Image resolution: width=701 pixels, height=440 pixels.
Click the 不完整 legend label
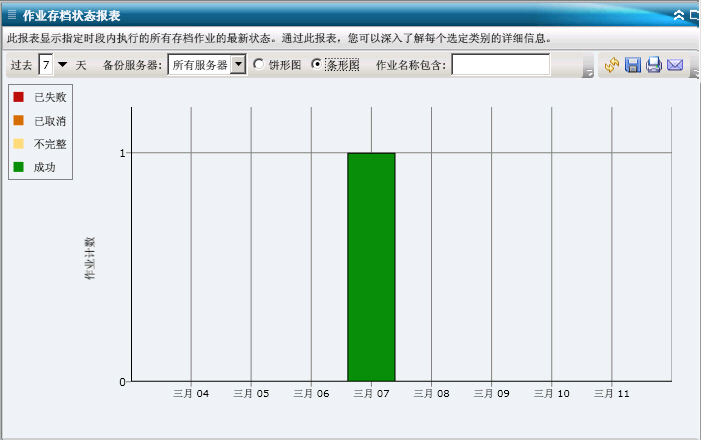point(50,144)
